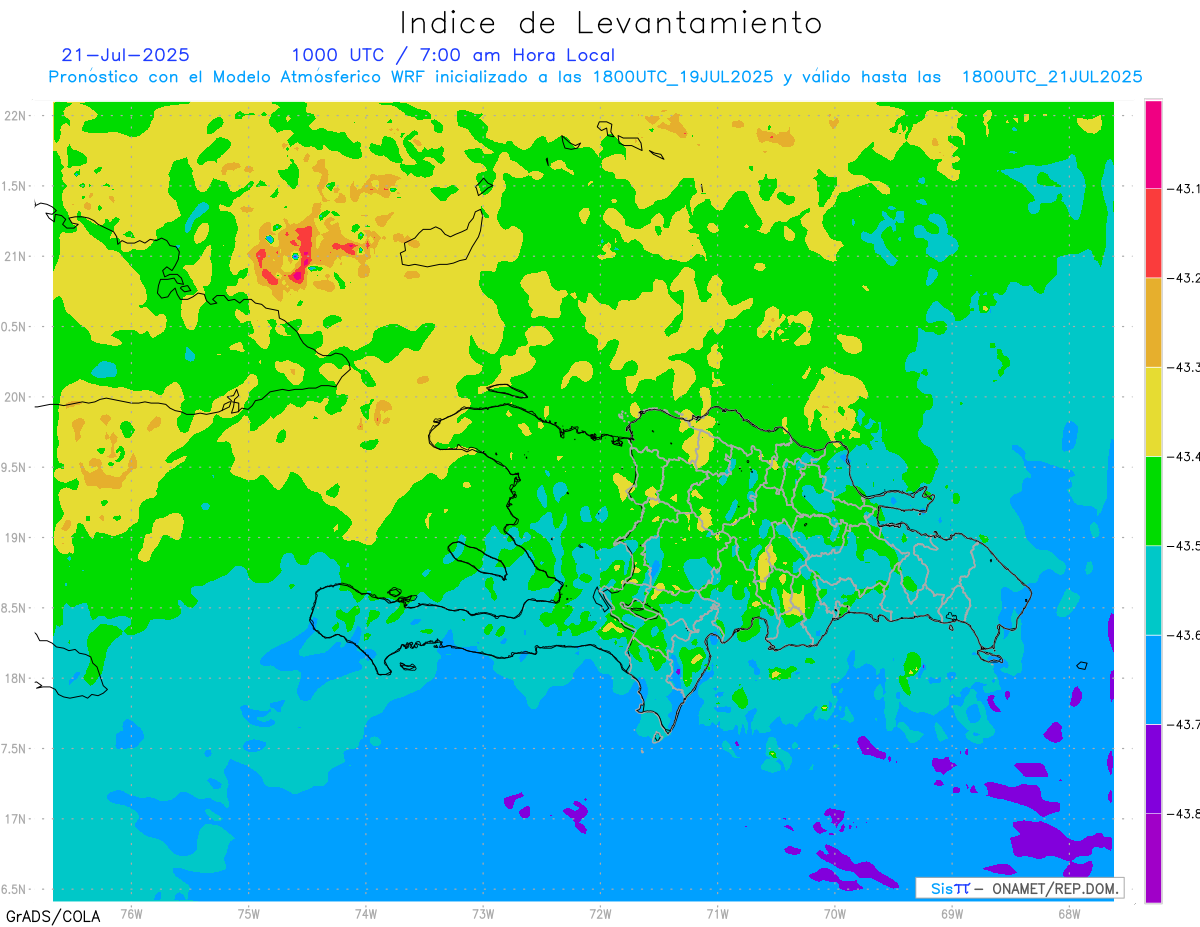Click the color bar value "-43.5"
This screenshot has width=1200, height=927.
pyautogui.click(x=1184, y=546)
